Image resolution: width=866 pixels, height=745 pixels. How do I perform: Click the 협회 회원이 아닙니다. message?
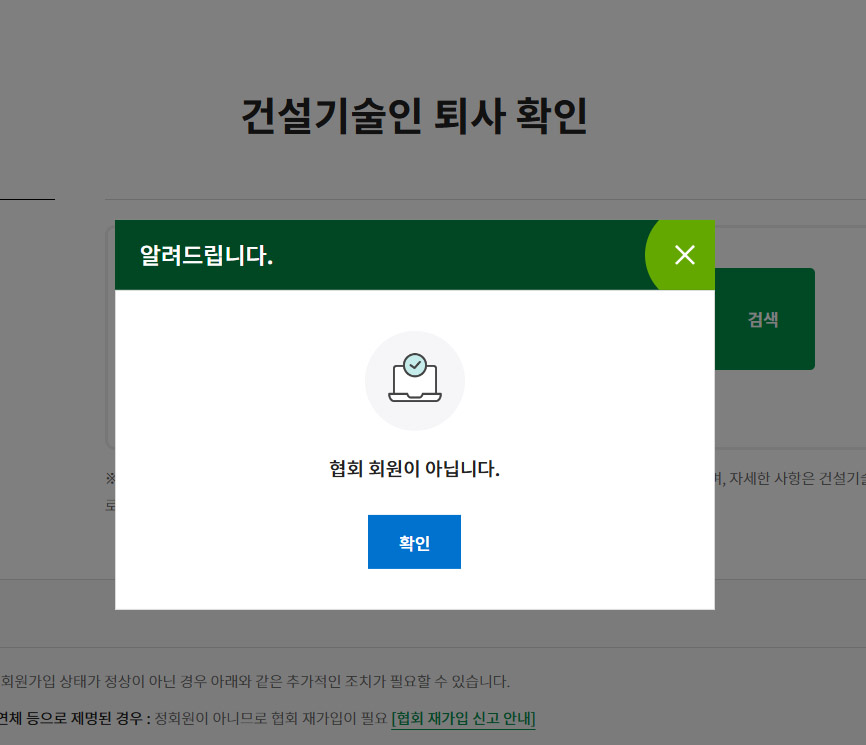tap(414, 469)
